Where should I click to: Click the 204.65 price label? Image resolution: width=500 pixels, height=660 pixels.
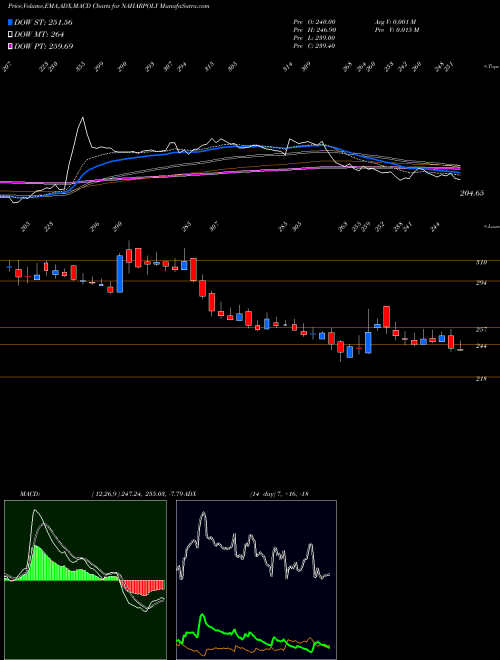click(x=471, y=193)
